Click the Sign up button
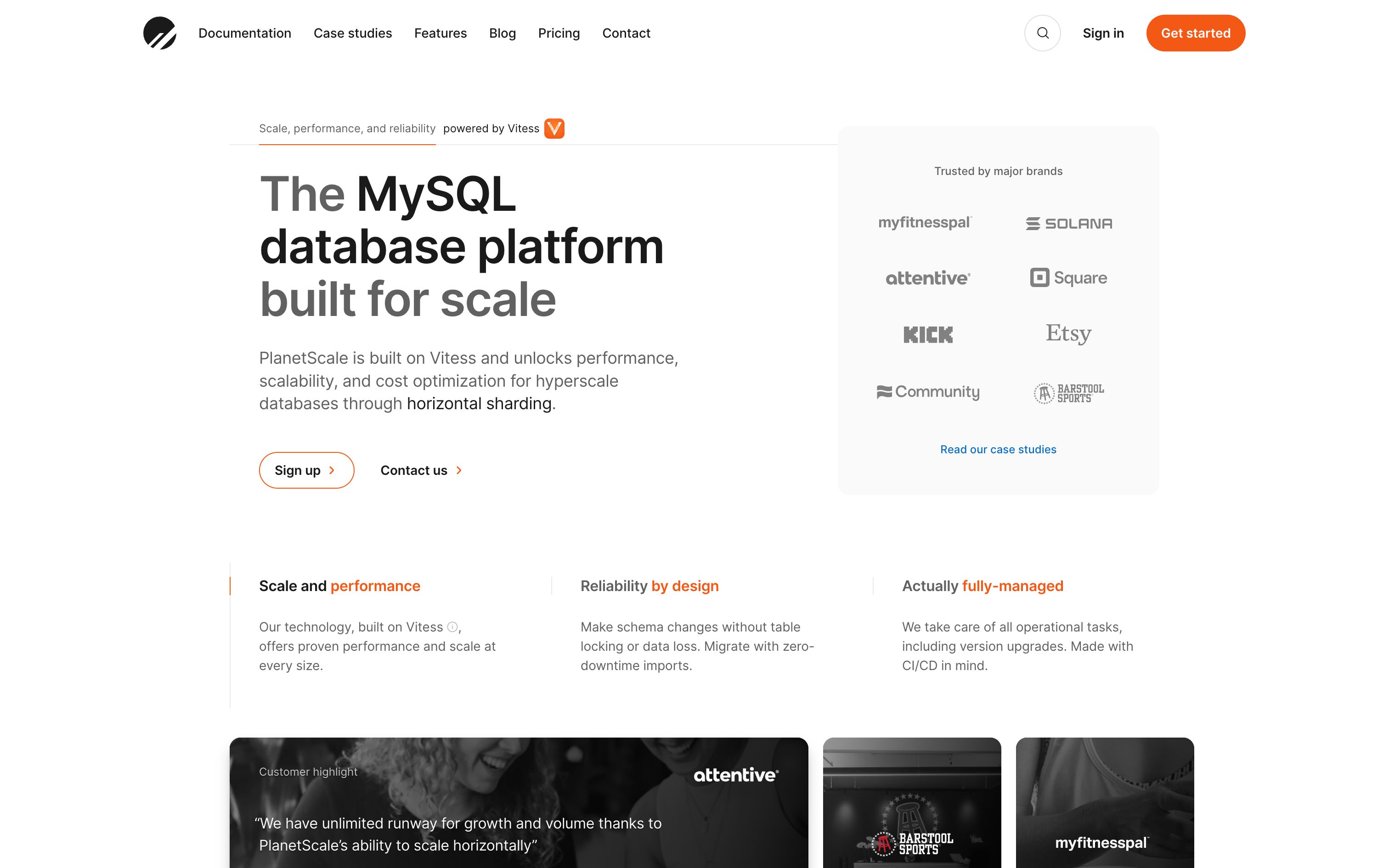Viewport: 1389px width, 868px height. coord(306,470)
